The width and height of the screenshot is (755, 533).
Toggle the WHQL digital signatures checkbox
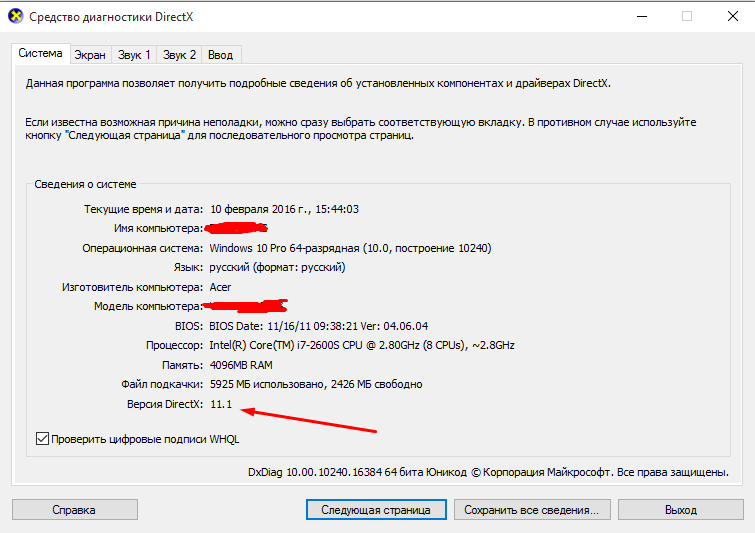[x=42, y=438]
